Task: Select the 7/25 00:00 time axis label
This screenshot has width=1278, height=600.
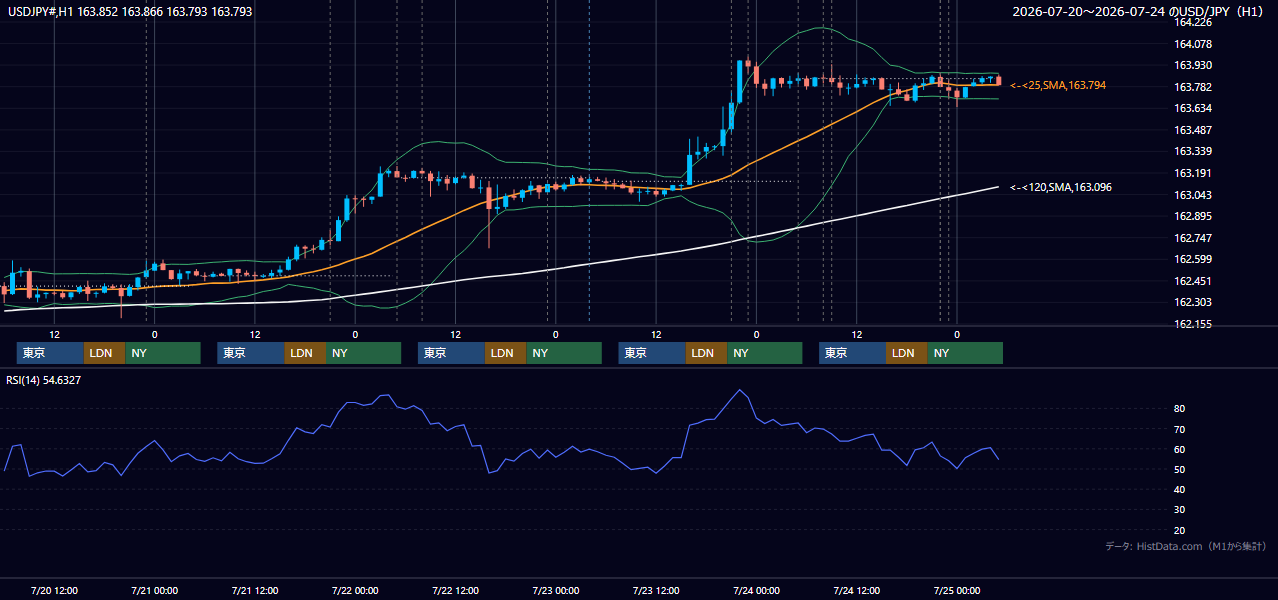Action: [956, 590]
